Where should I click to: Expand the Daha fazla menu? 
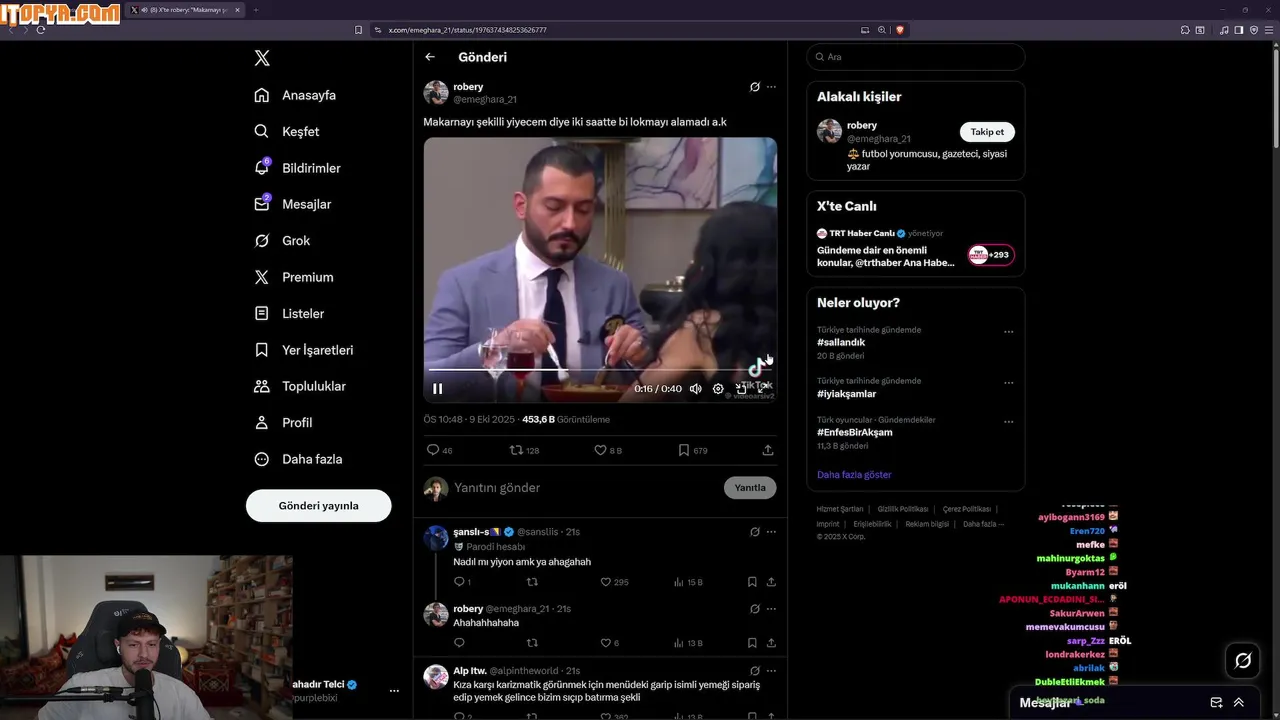(298, 459)
